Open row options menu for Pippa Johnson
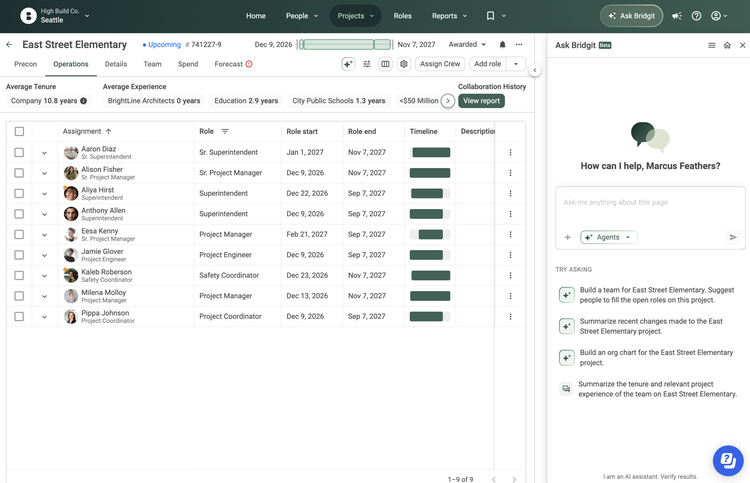 (x=510, y=317)
